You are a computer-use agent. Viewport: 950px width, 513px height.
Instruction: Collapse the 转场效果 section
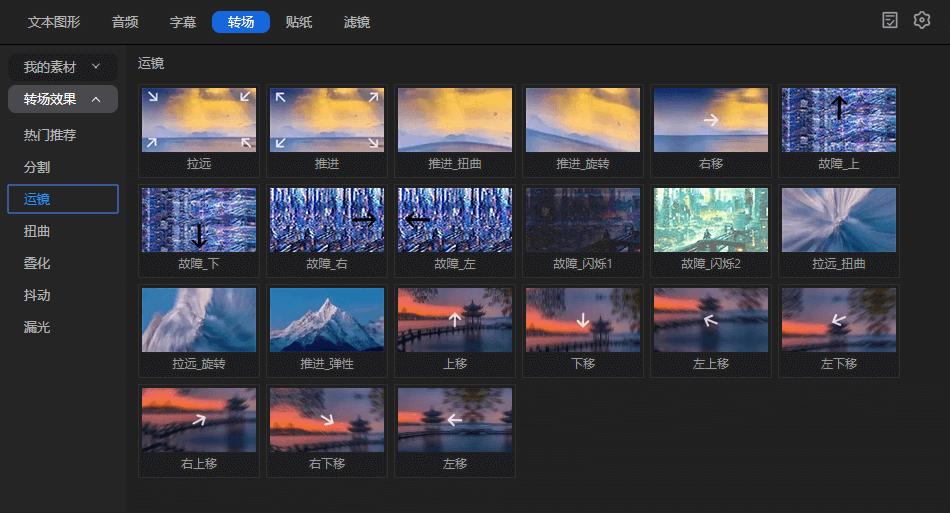click(x=62, y=99)
